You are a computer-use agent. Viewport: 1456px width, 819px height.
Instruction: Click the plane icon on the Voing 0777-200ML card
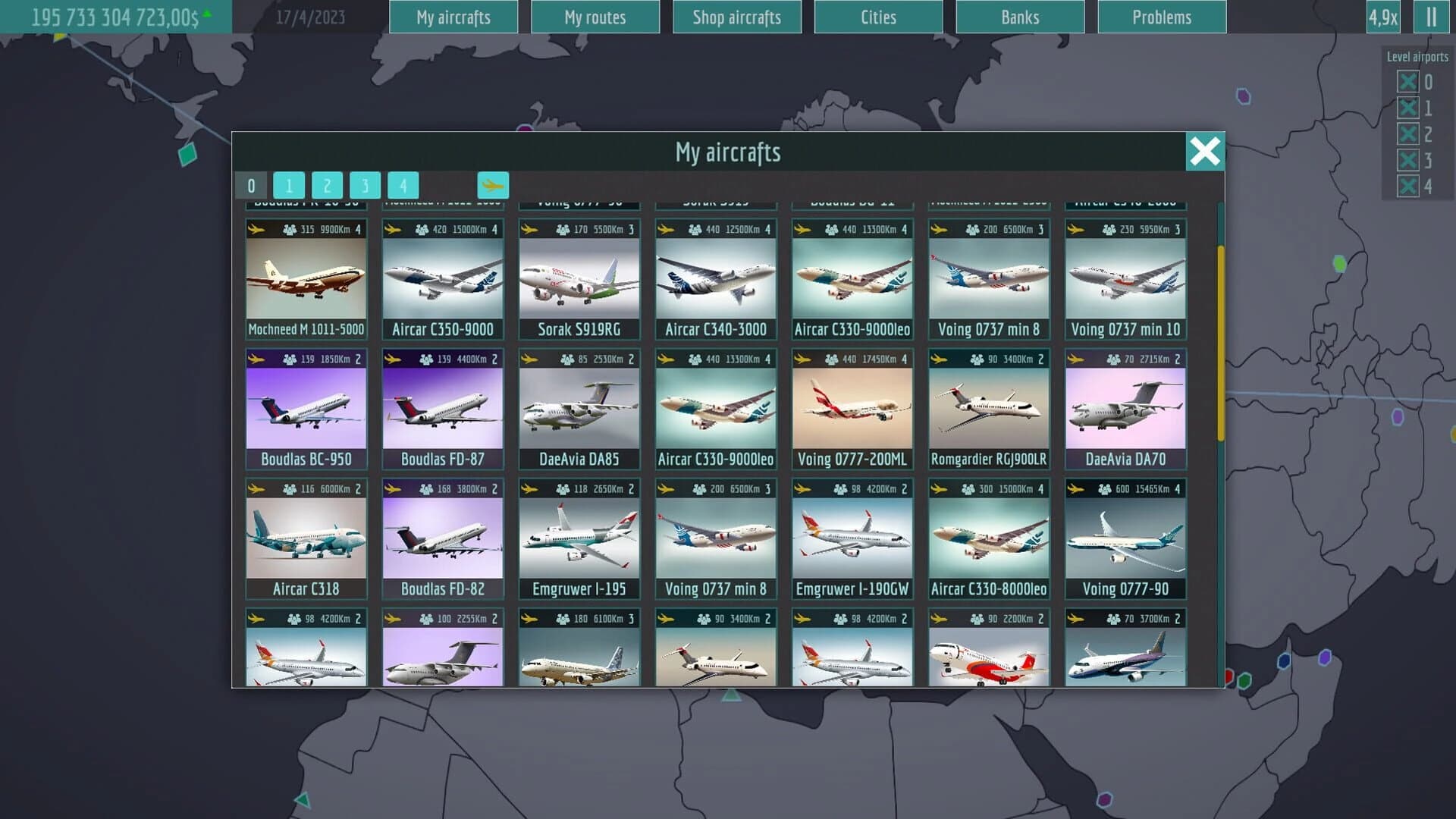[802, 359]
